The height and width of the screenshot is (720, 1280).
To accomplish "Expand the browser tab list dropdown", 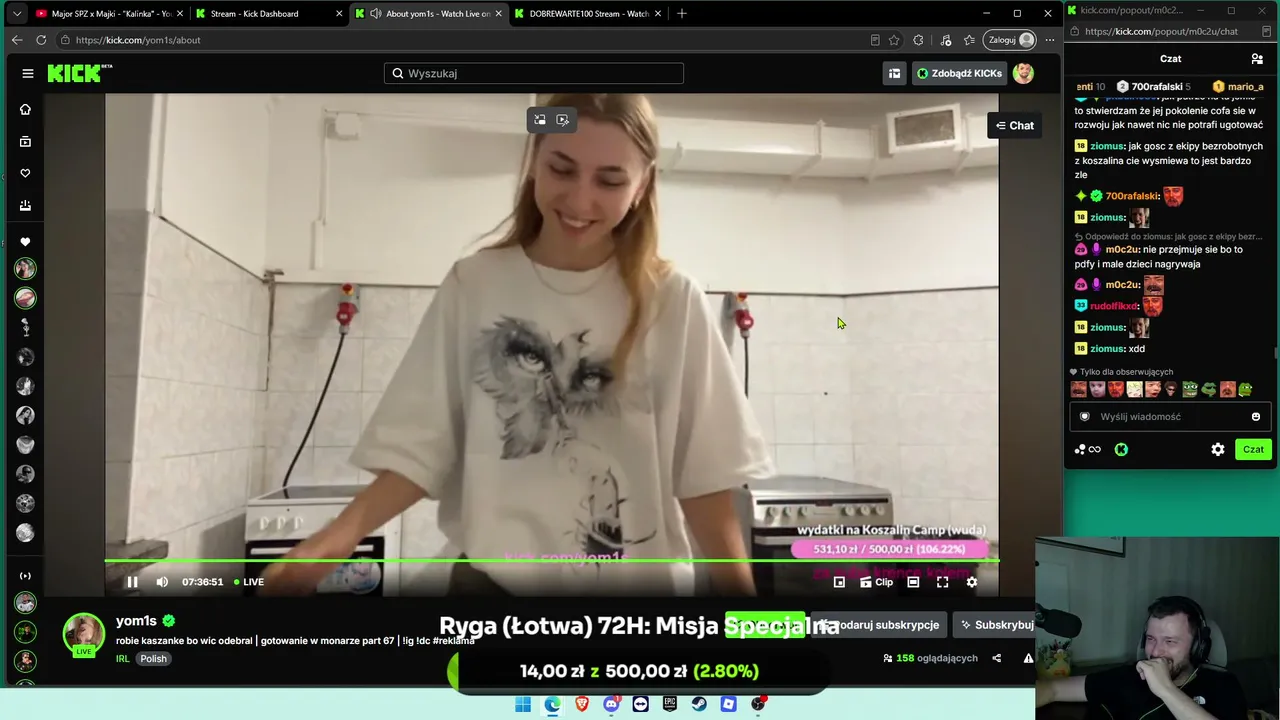I will 16,14.
